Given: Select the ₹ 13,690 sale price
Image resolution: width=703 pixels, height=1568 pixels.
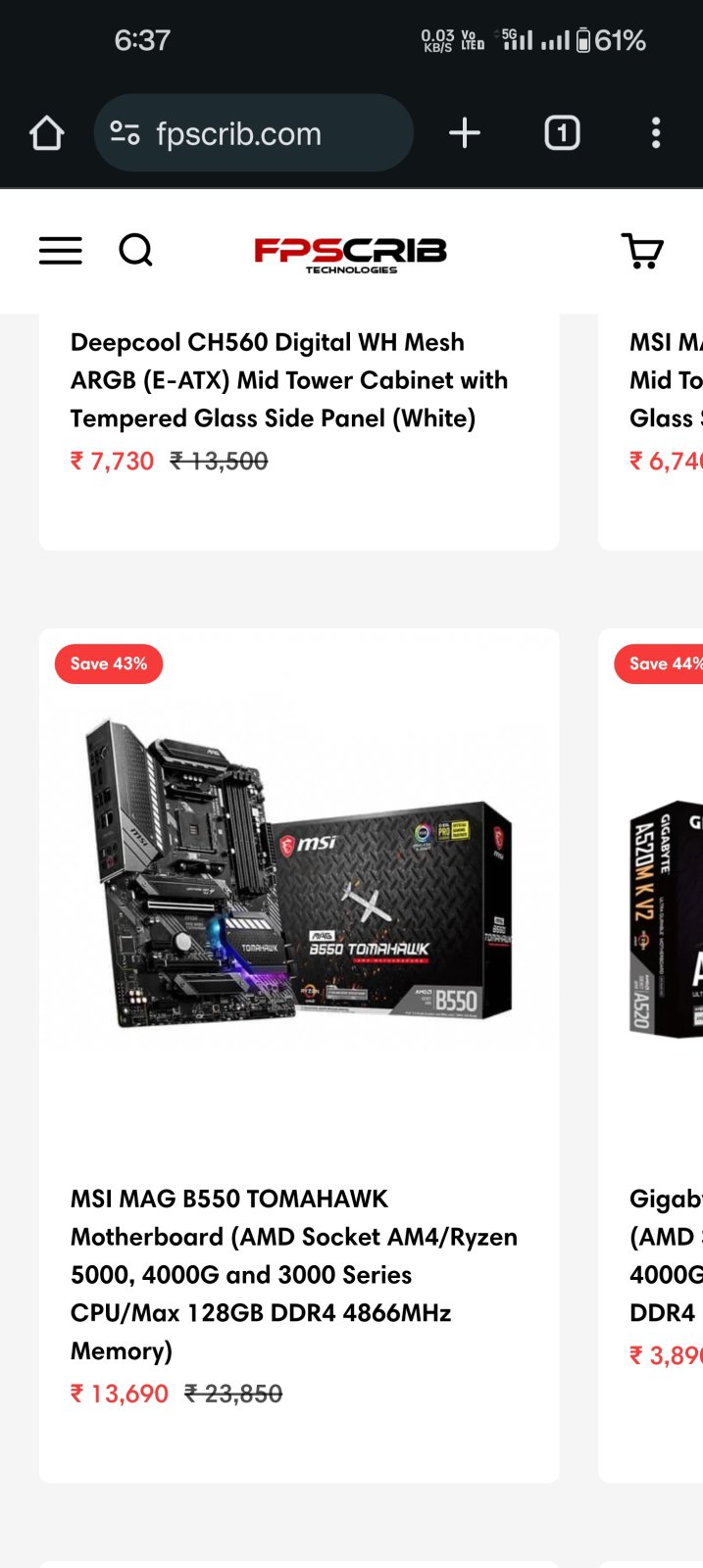Looking at the screenshot, I should [x=120, y=1394].
